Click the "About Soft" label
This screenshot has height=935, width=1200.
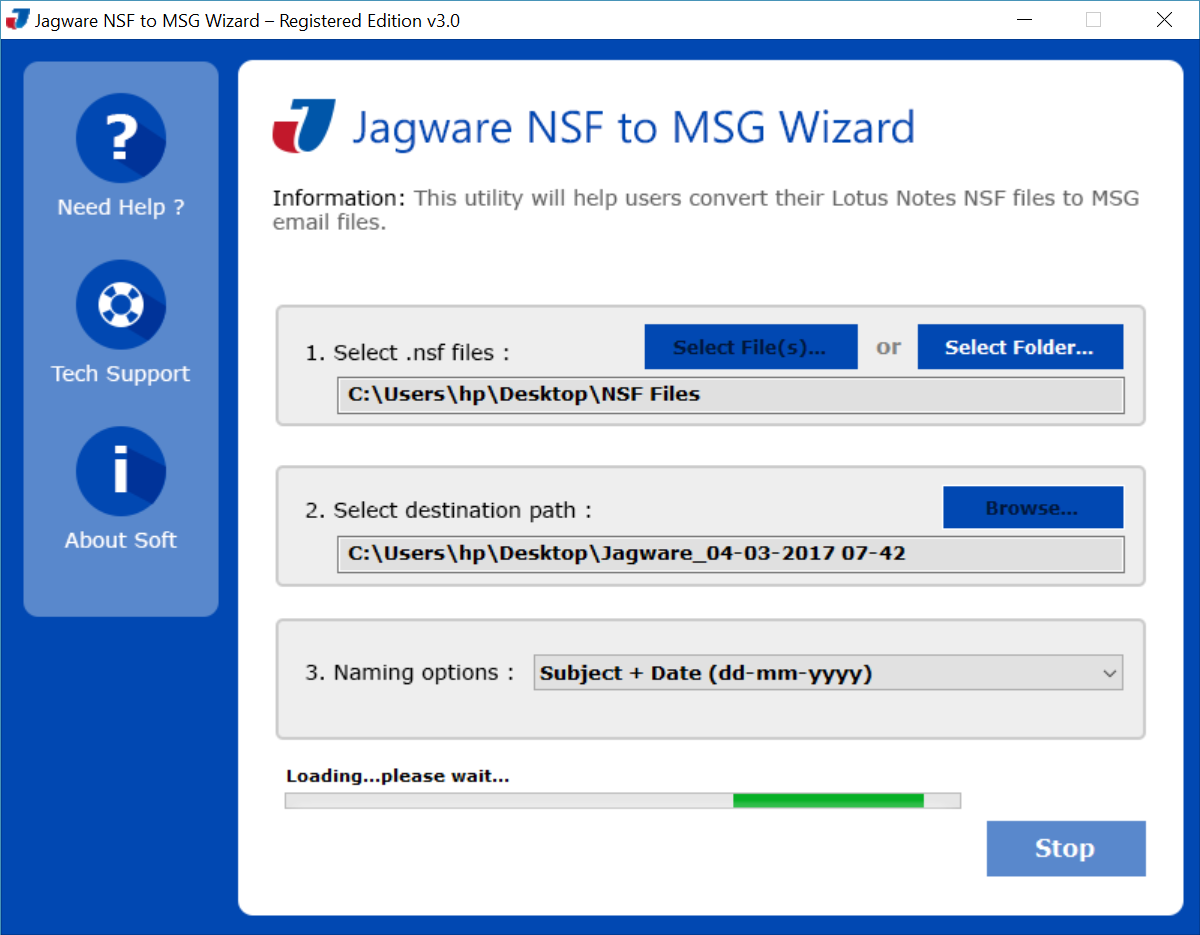click(x=121, y=540)
